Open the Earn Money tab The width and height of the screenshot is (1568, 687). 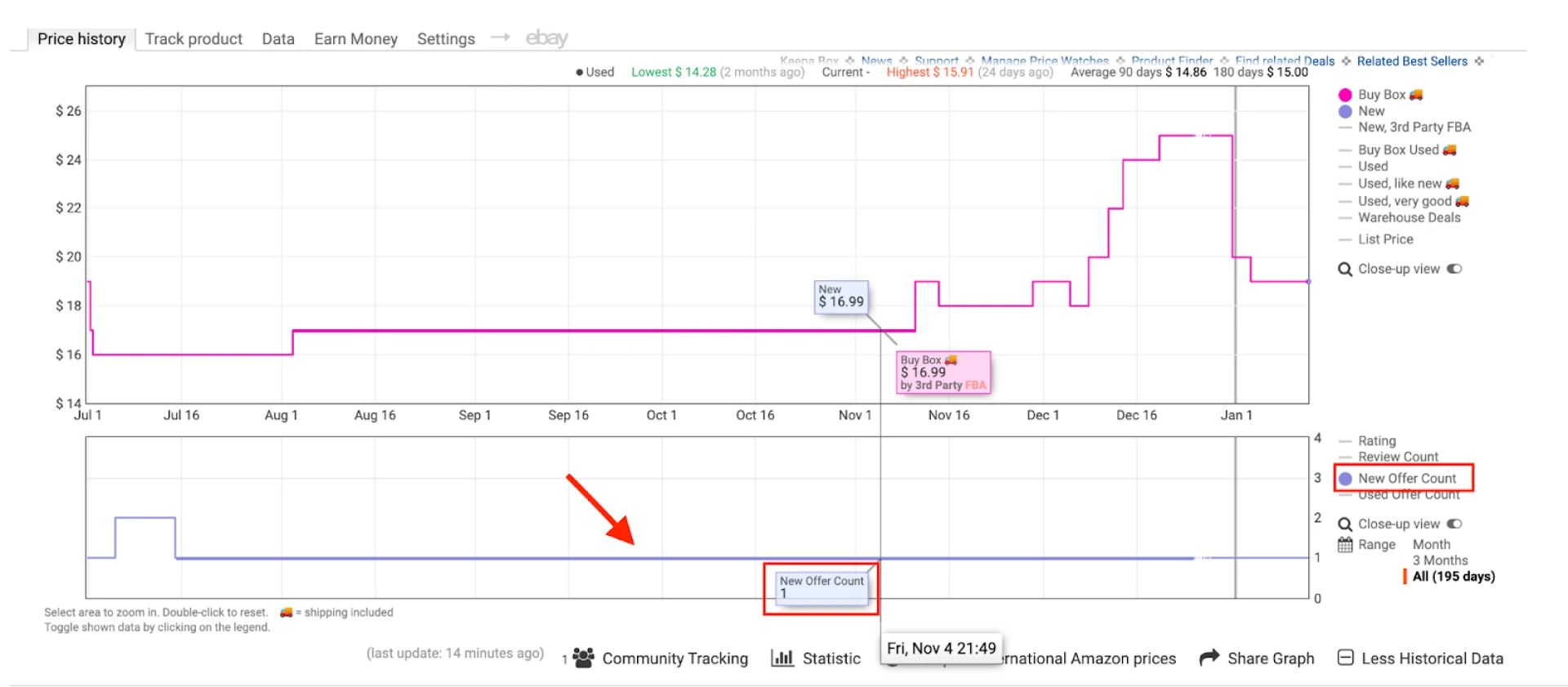(x=355, y=38)
